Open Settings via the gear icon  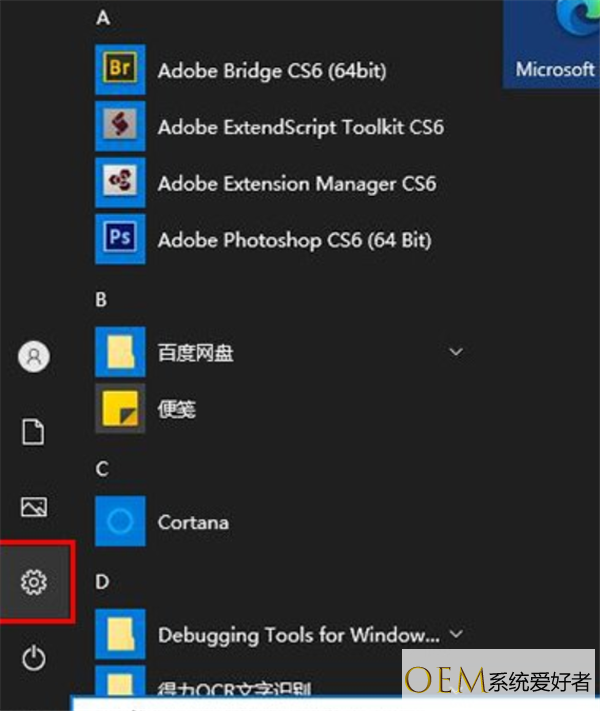(35, 581)
